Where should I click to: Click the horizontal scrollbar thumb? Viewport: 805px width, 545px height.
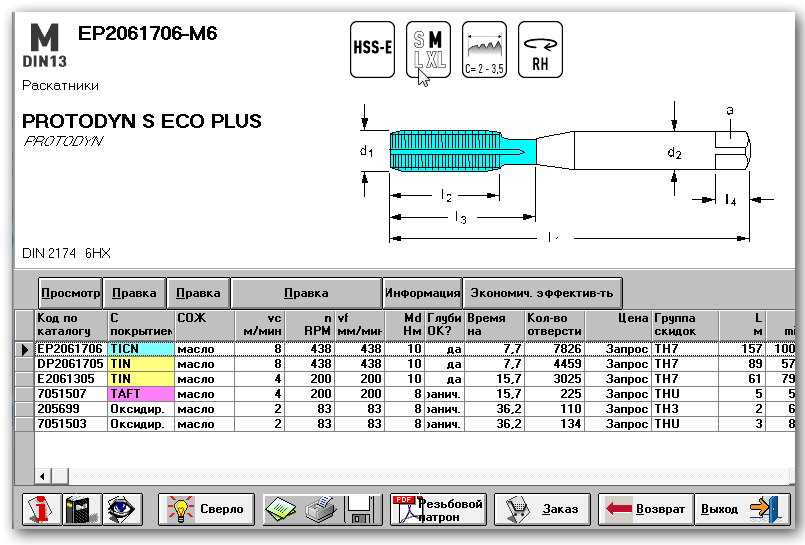pos(60,476)
